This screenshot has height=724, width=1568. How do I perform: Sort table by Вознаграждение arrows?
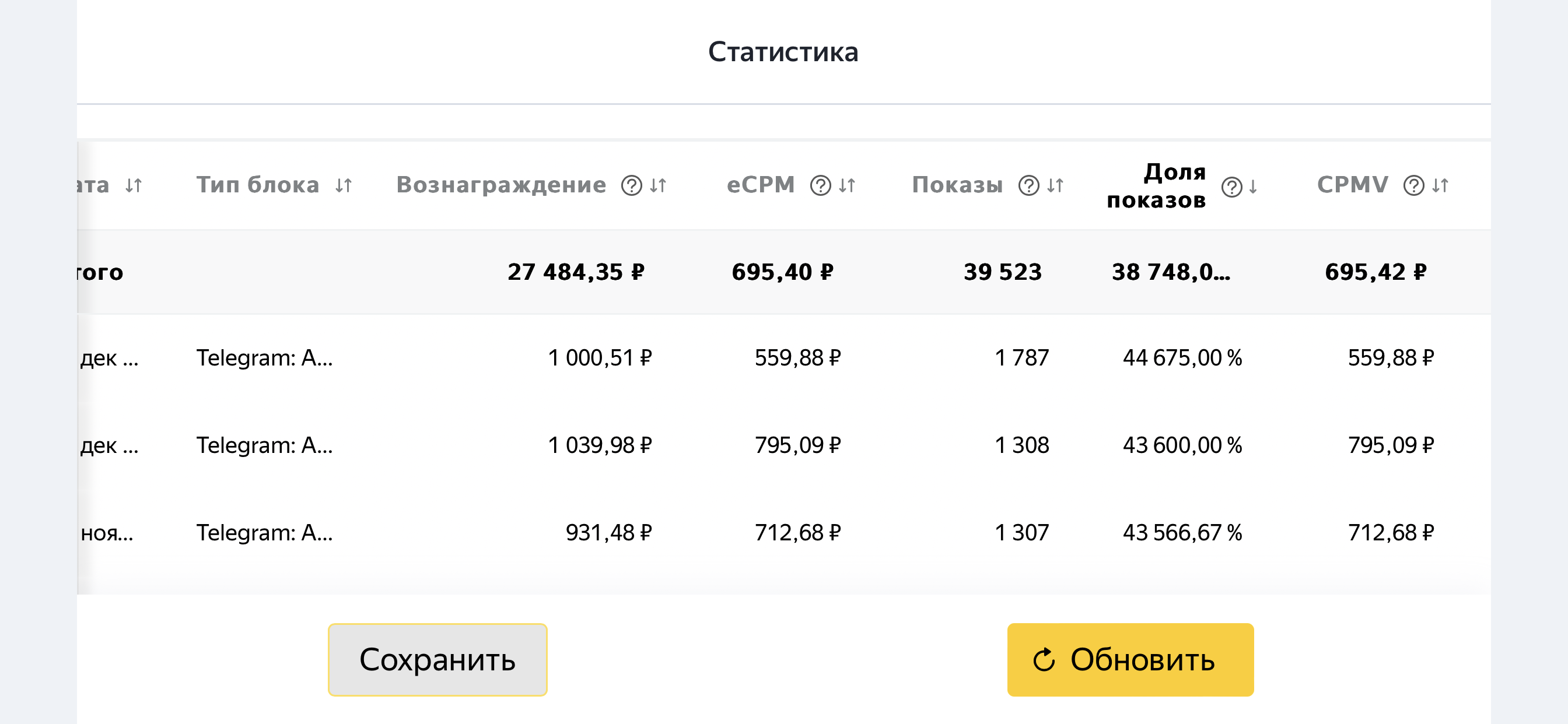click(x=658, y=185)
